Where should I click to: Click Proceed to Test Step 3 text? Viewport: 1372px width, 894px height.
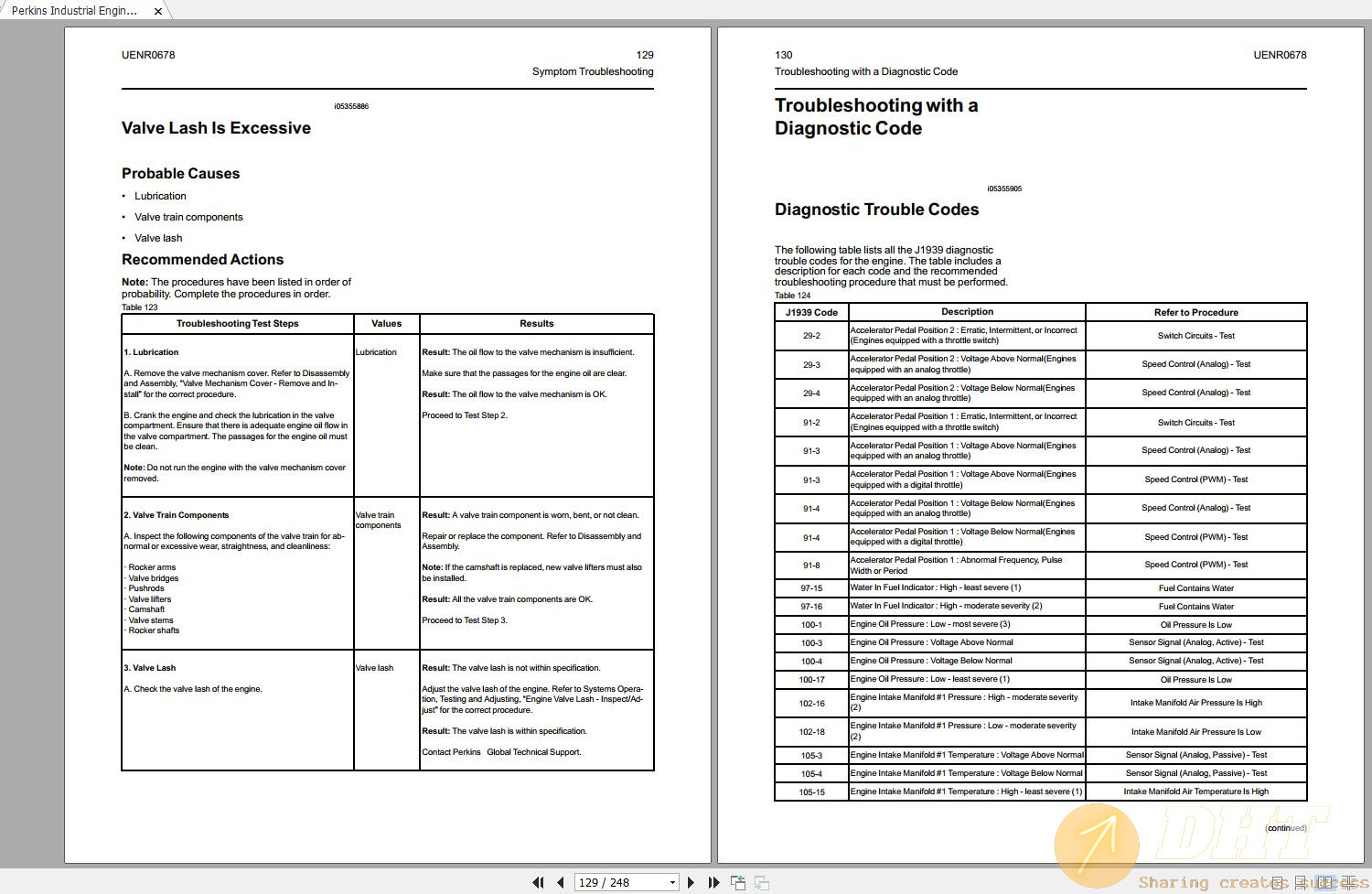465,620
